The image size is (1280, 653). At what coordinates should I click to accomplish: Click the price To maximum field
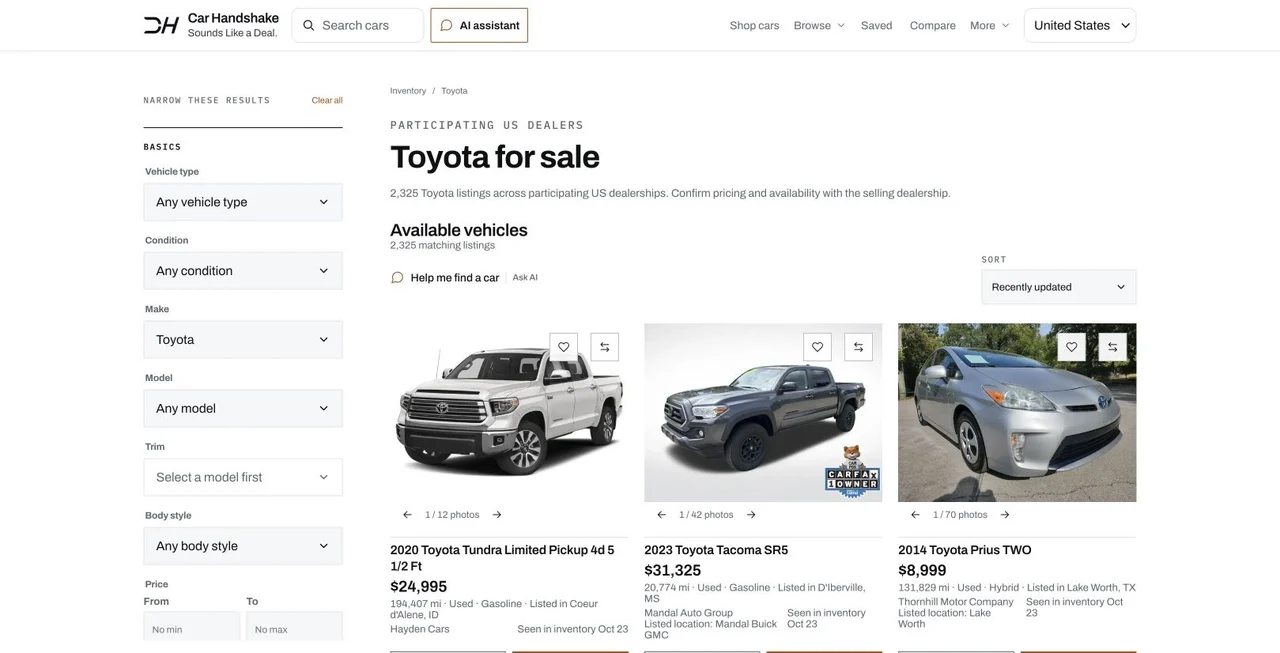294,627
